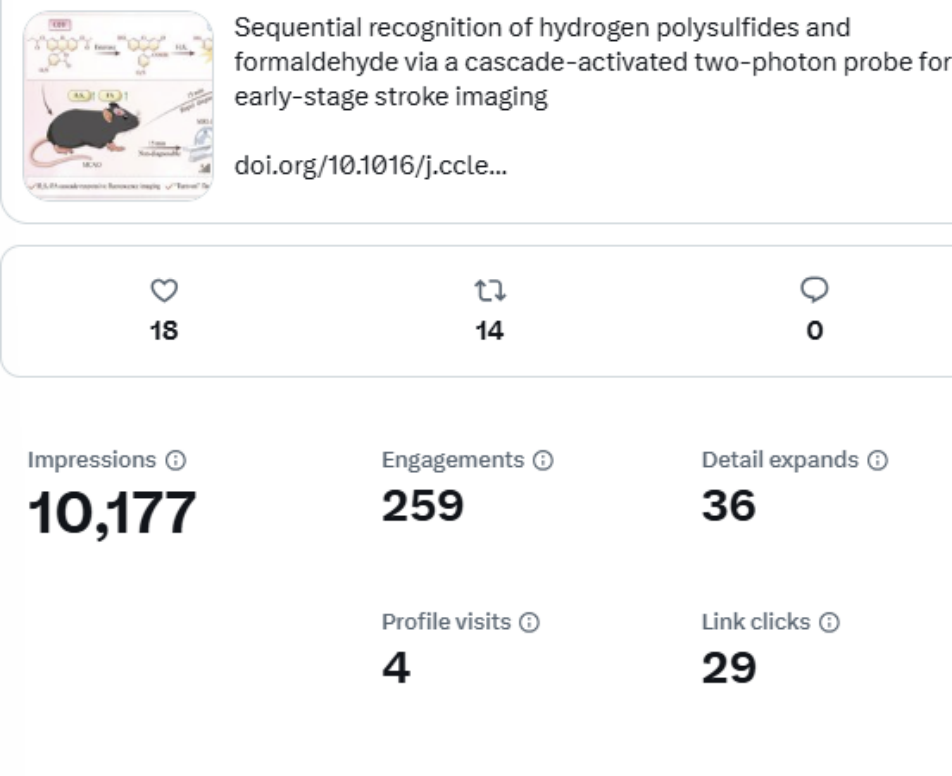Image resolution: width=952 pixels, height=776 pixels.
Task: Click the 259 engagements number
Action: (x=423, y=506)
